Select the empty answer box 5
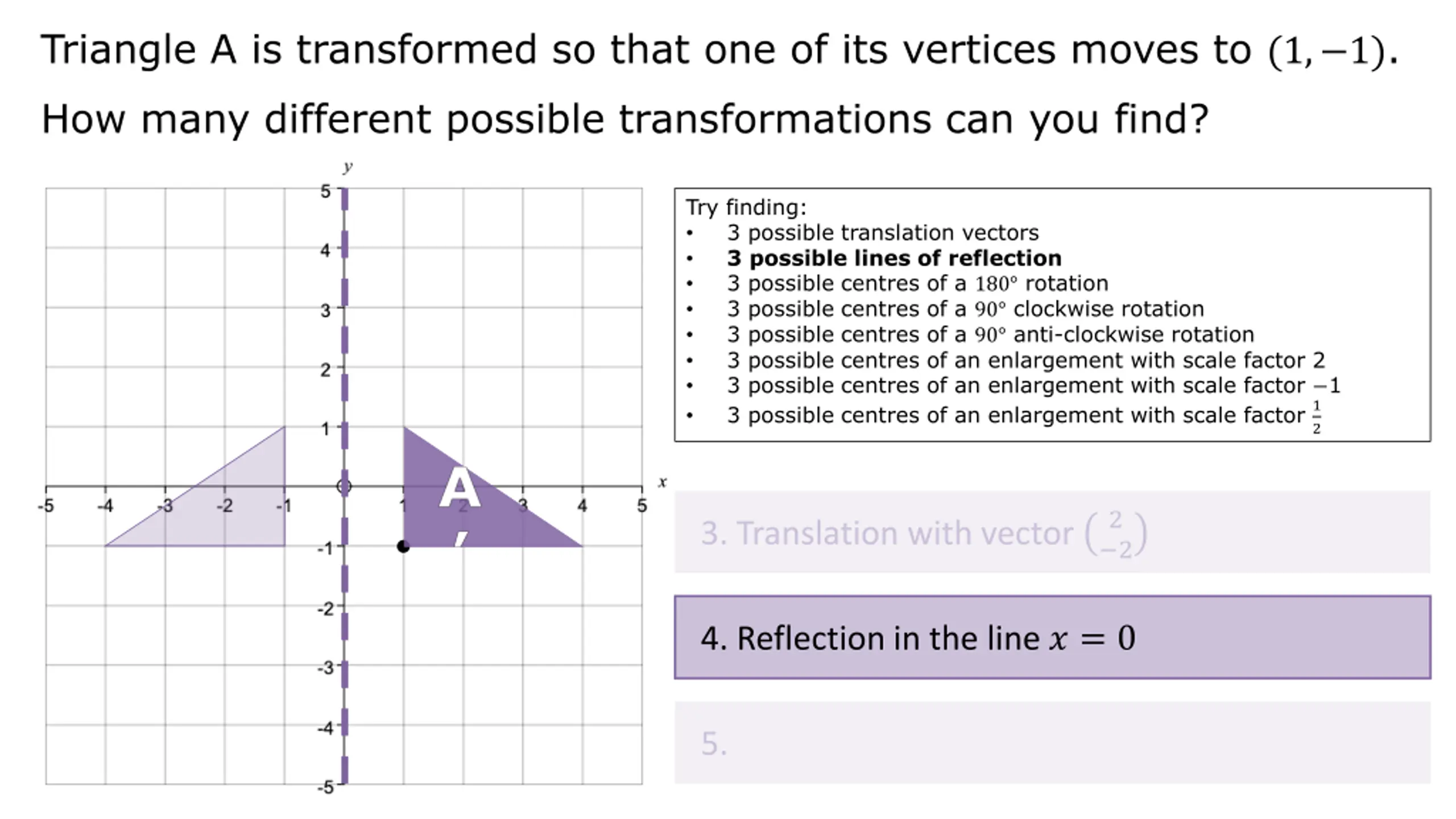This screenshot has width=1456, height=819. [x=1052, y=743]
